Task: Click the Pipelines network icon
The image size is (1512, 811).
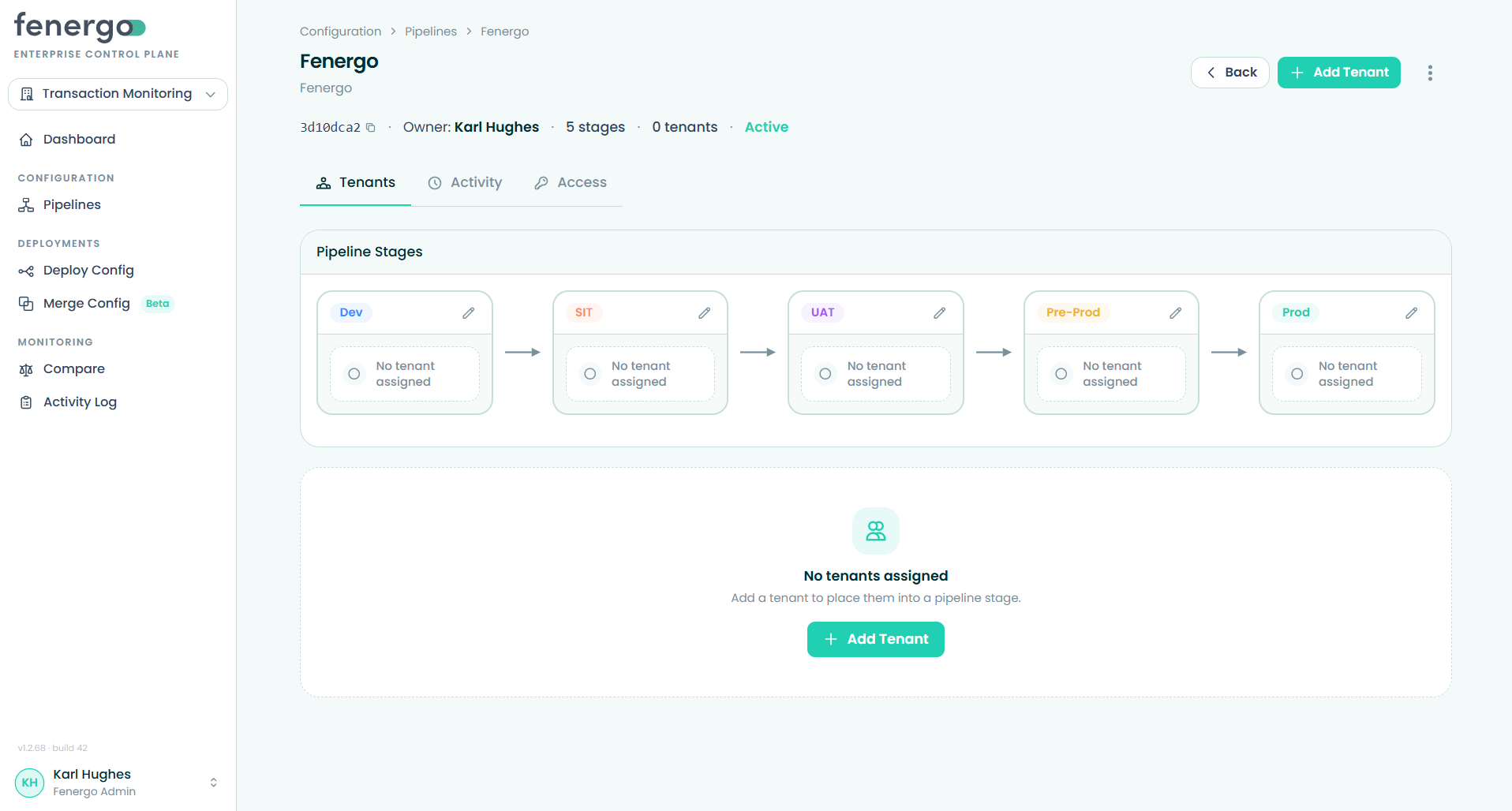Action: click(26, 205)
